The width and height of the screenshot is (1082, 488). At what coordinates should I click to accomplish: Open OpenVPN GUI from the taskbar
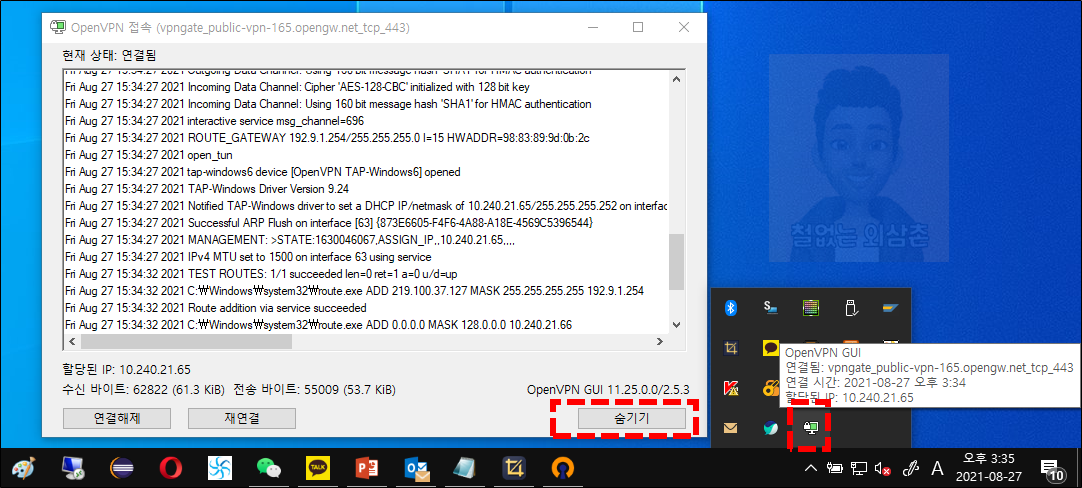[564, 469]
